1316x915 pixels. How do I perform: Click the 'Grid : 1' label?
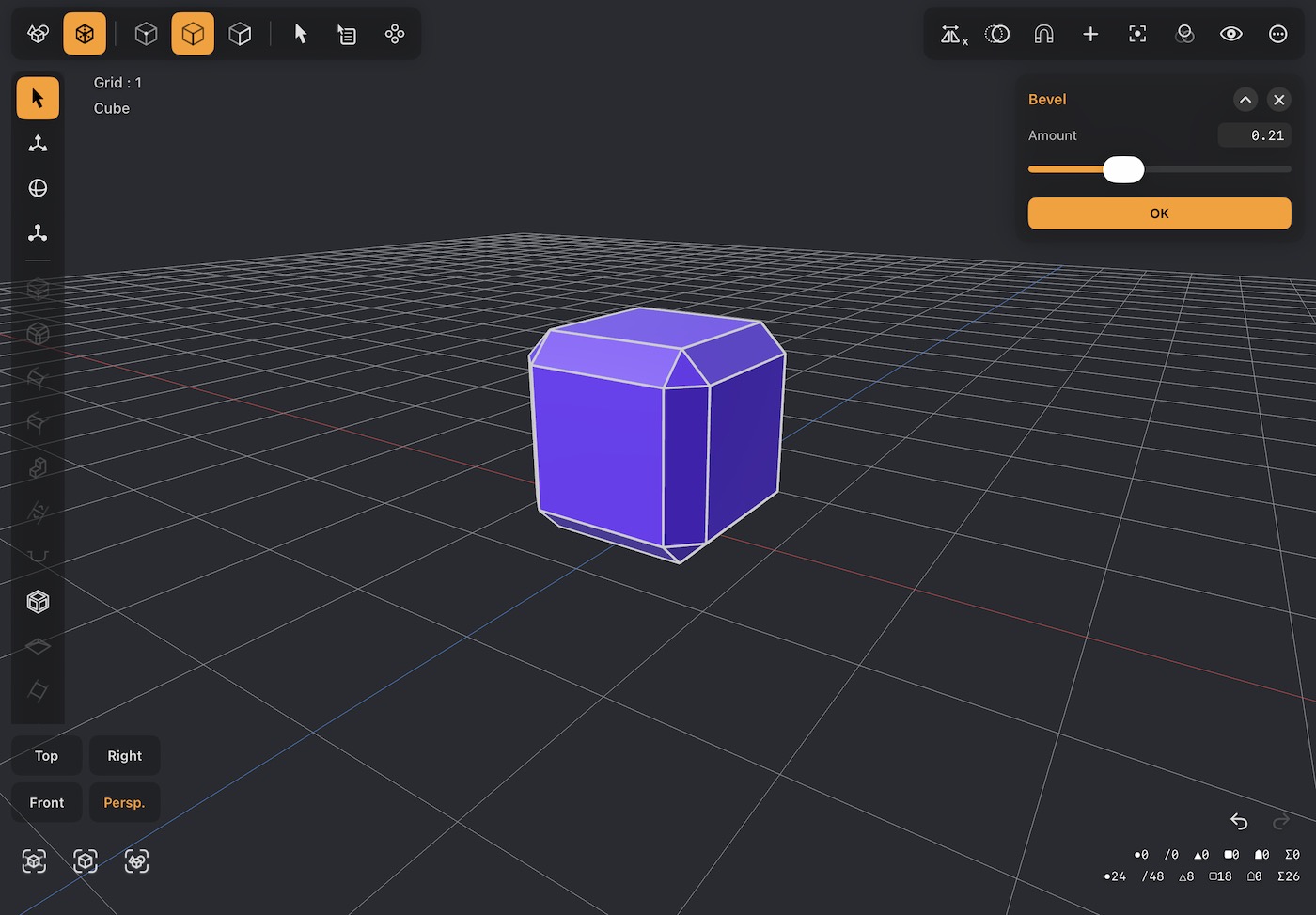(x=117, y=83)
